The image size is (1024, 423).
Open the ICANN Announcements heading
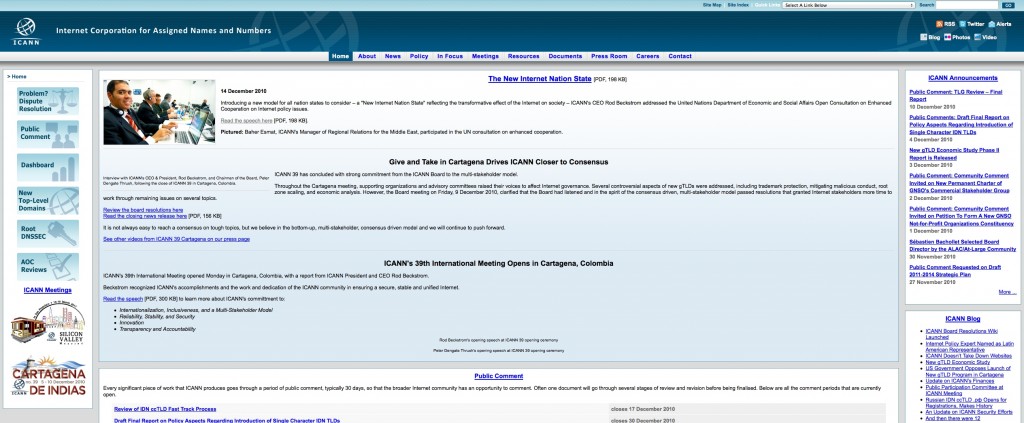963,78
